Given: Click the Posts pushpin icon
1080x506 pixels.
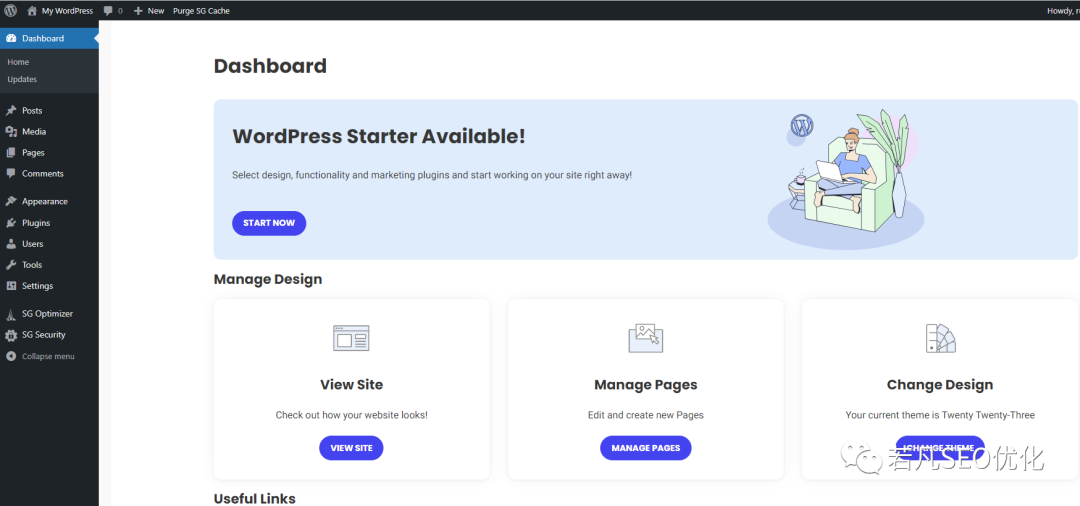Looking at the screenshot, I should [11, 110].
